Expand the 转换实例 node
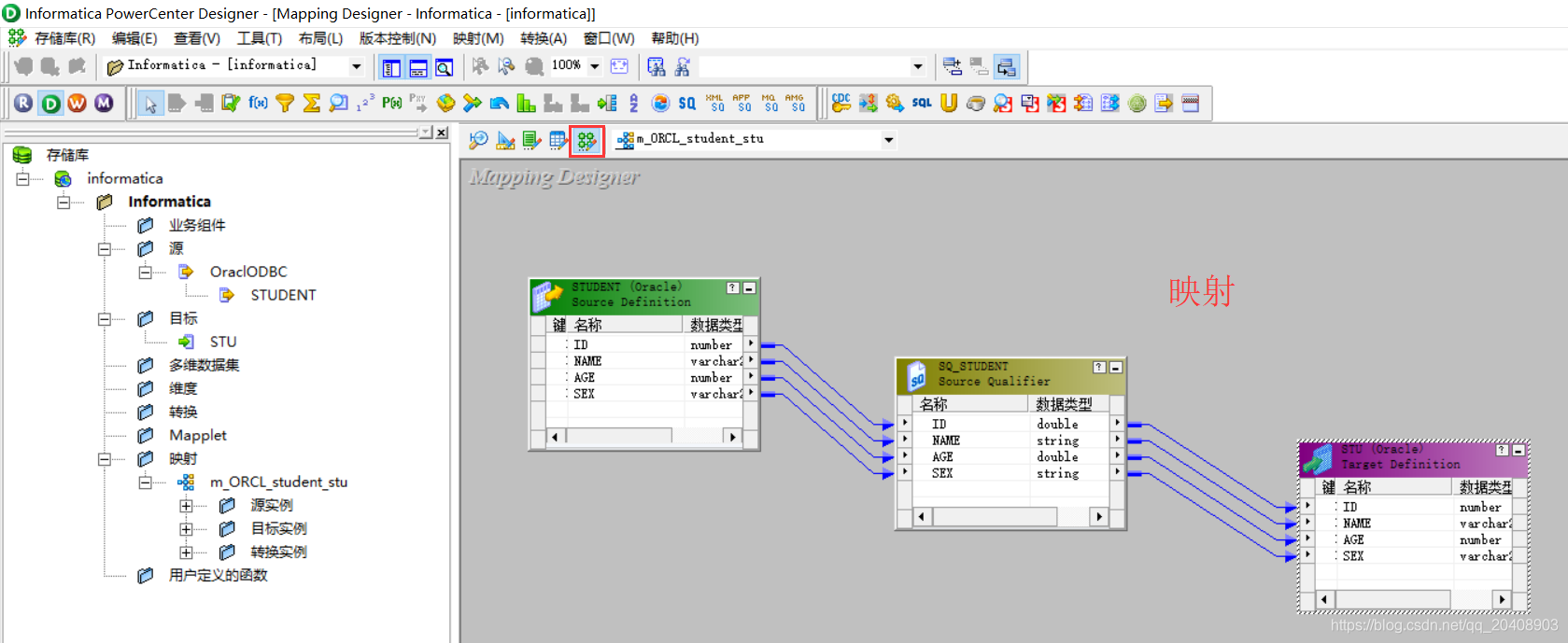The width and height of the screenshot is (1568, 643). point(186,552)
